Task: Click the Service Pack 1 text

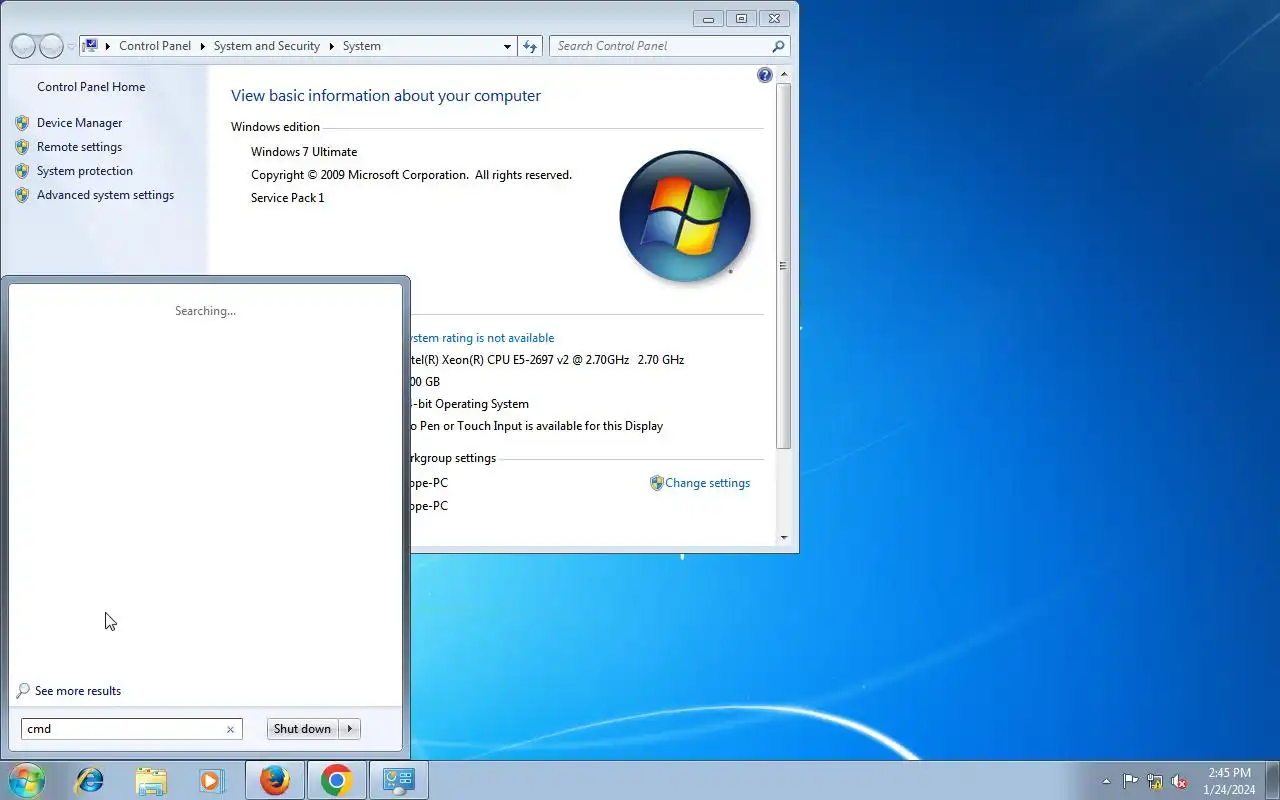Action: pos(288,198)
